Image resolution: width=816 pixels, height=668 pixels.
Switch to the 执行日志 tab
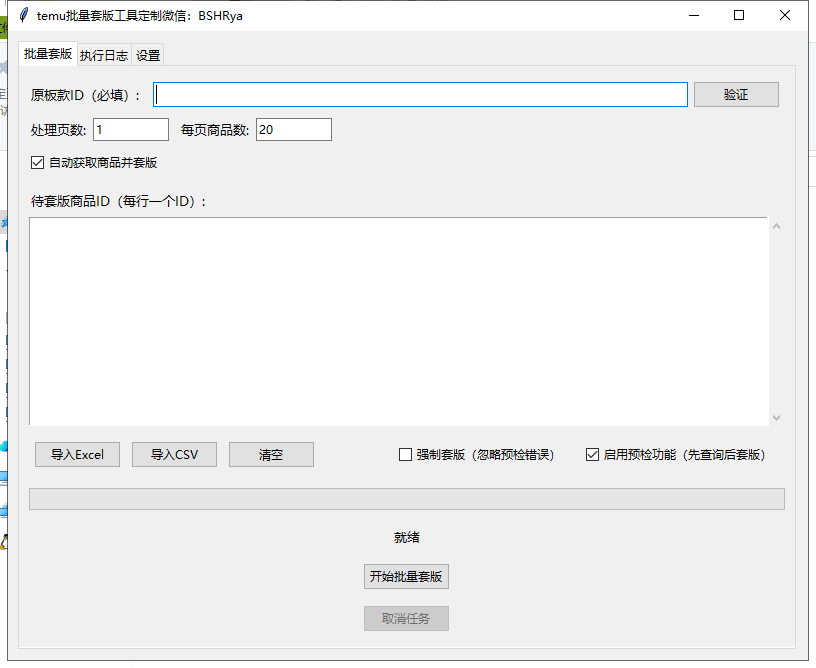pyautogui.click(x=104, y=56)
